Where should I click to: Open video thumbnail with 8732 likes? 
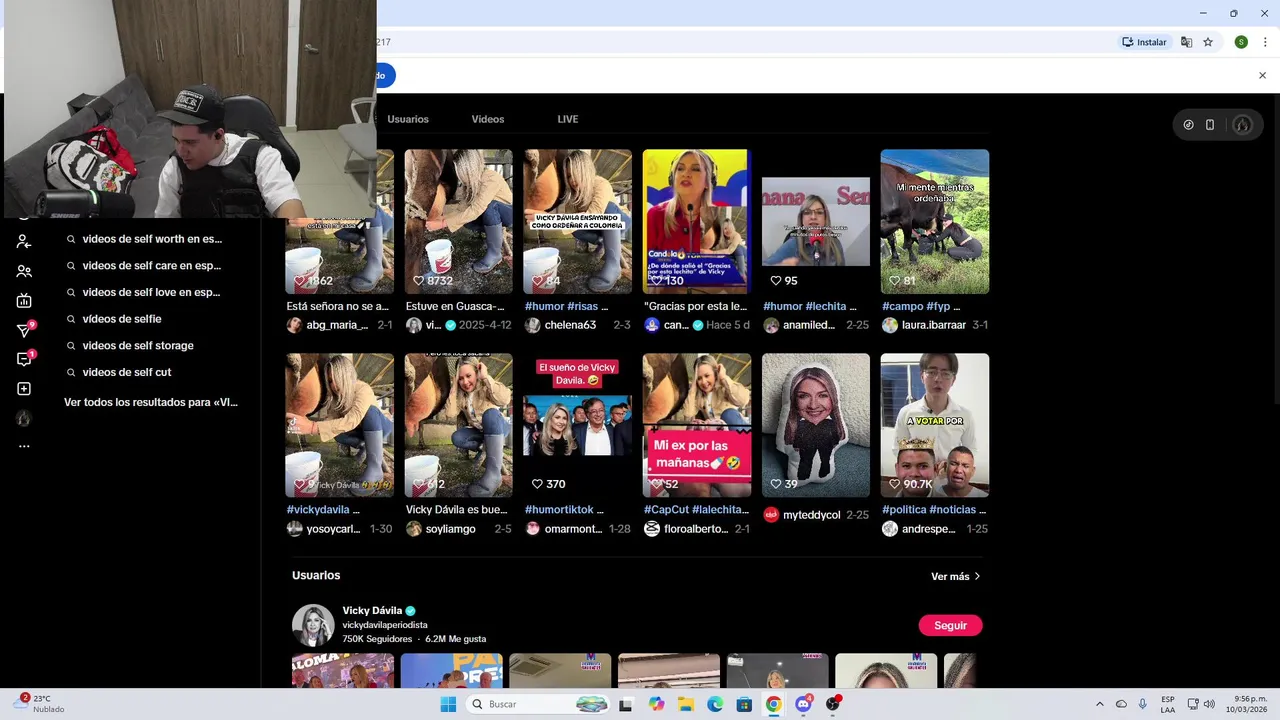click(458, 222)
